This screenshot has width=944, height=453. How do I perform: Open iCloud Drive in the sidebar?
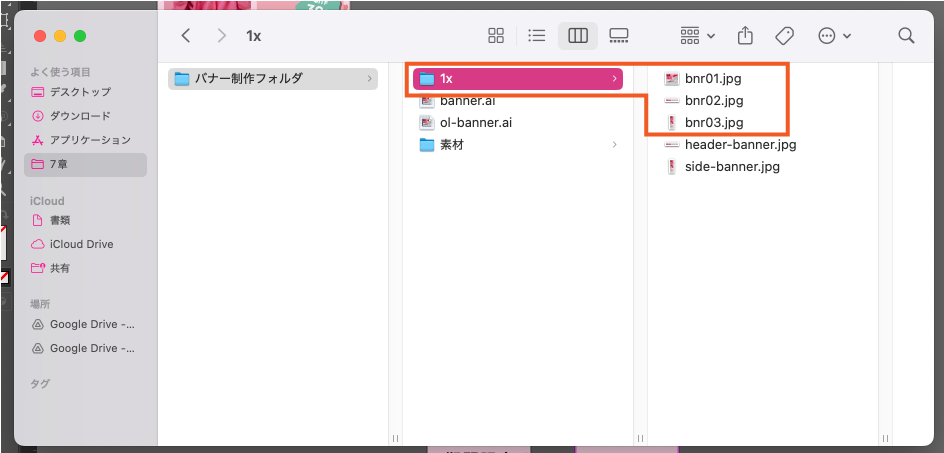click(85, 244)
